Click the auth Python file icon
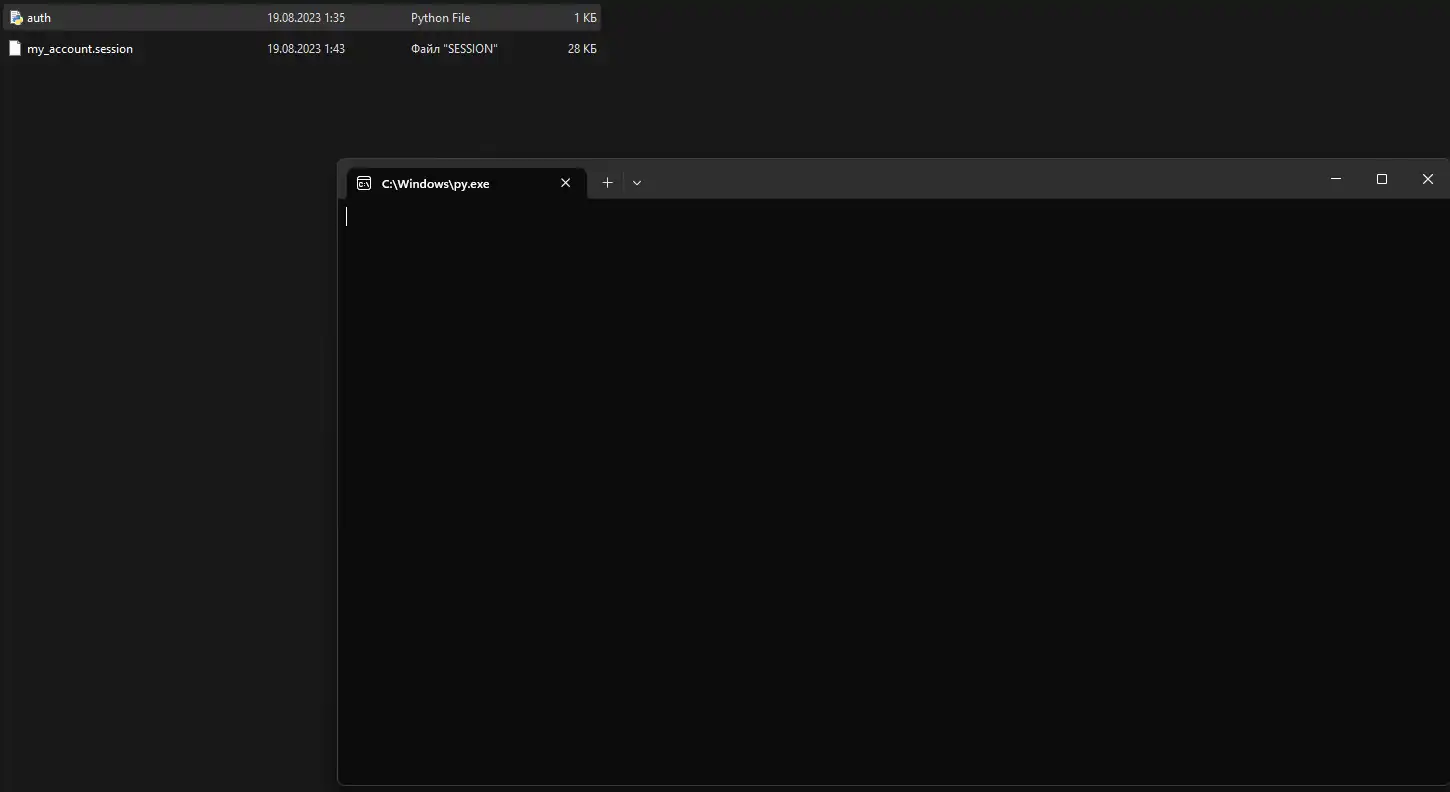 pos(15,18)
